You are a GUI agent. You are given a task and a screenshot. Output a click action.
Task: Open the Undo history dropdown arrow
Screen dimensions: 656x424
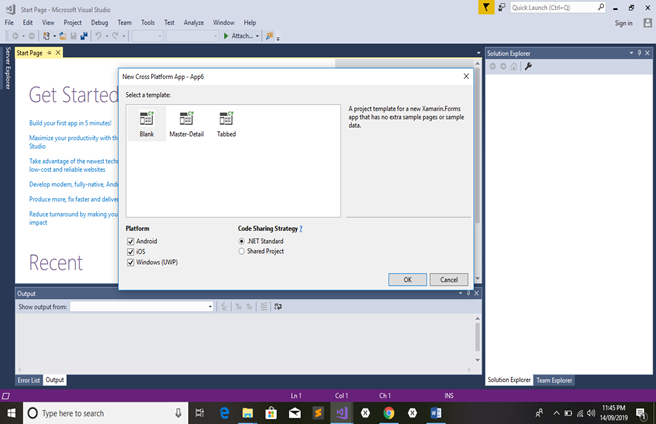(x=107, y=36)
